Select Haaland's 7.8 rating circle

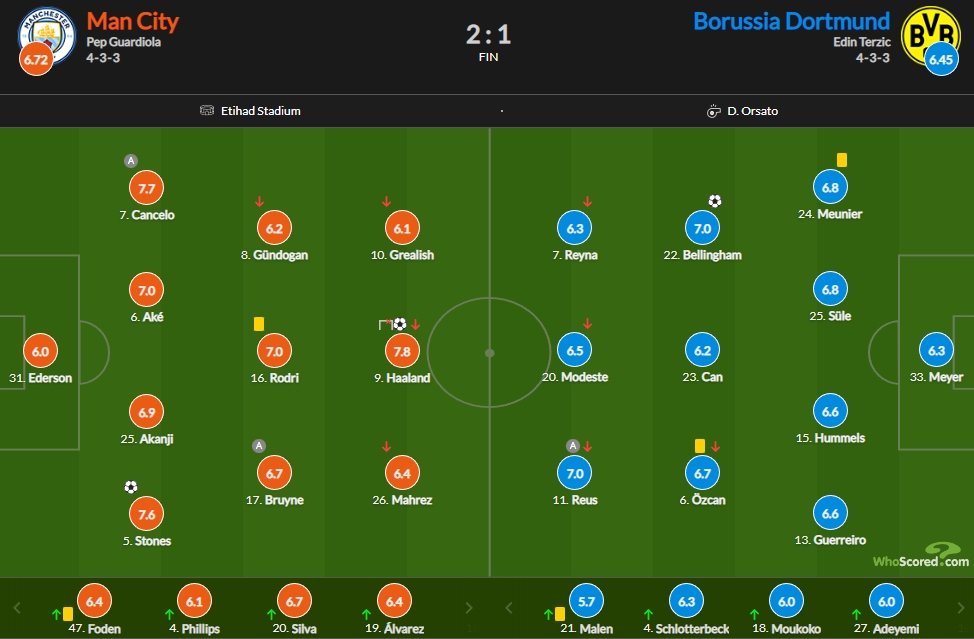(402, 351)
